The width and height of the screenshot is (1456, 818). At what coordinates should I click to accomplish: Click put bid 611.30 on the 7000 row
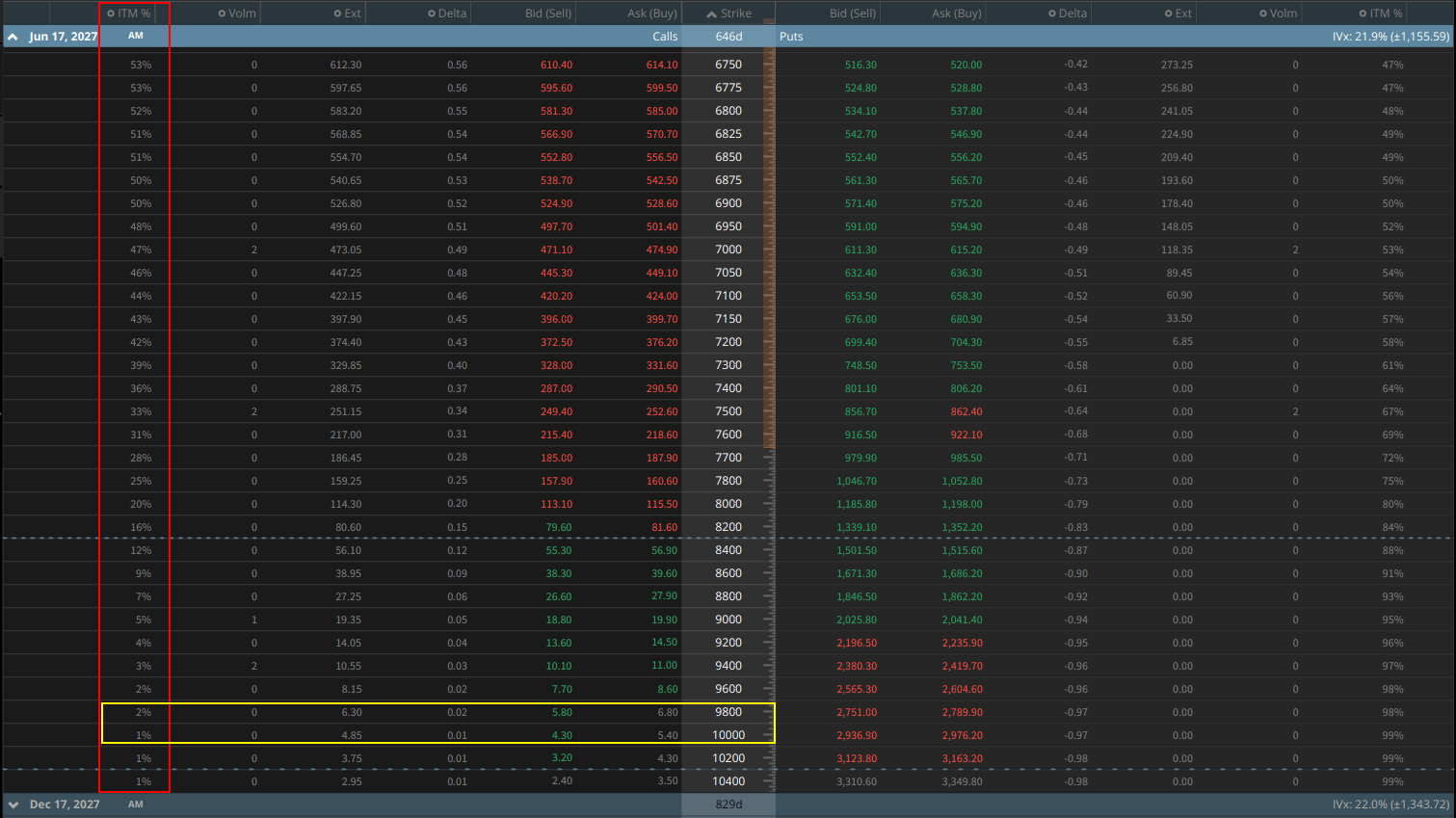click(x=860, y=250)
